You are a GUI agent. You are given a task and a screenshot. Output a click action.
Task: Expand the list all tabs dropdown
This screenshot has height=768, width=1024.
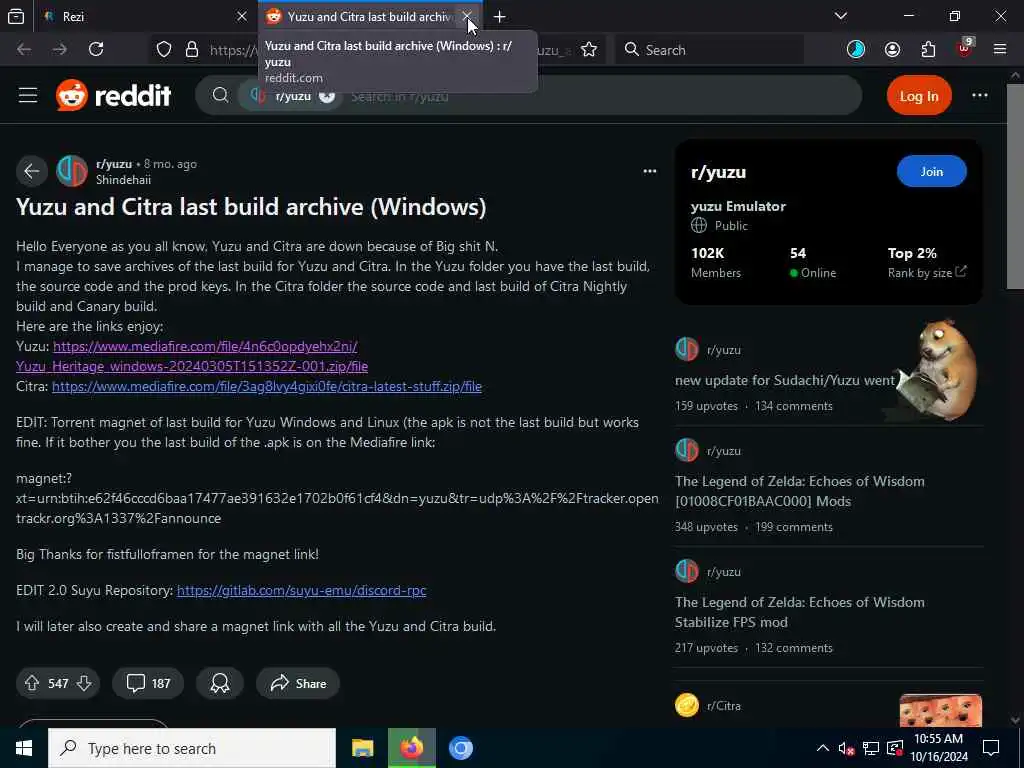(840, 16)
